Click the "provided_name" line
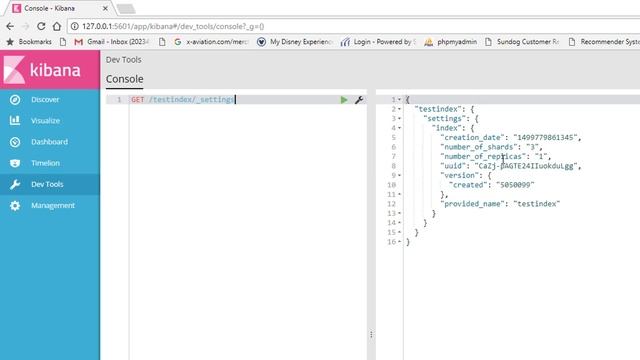640x360 pixels. coord(500,204)
